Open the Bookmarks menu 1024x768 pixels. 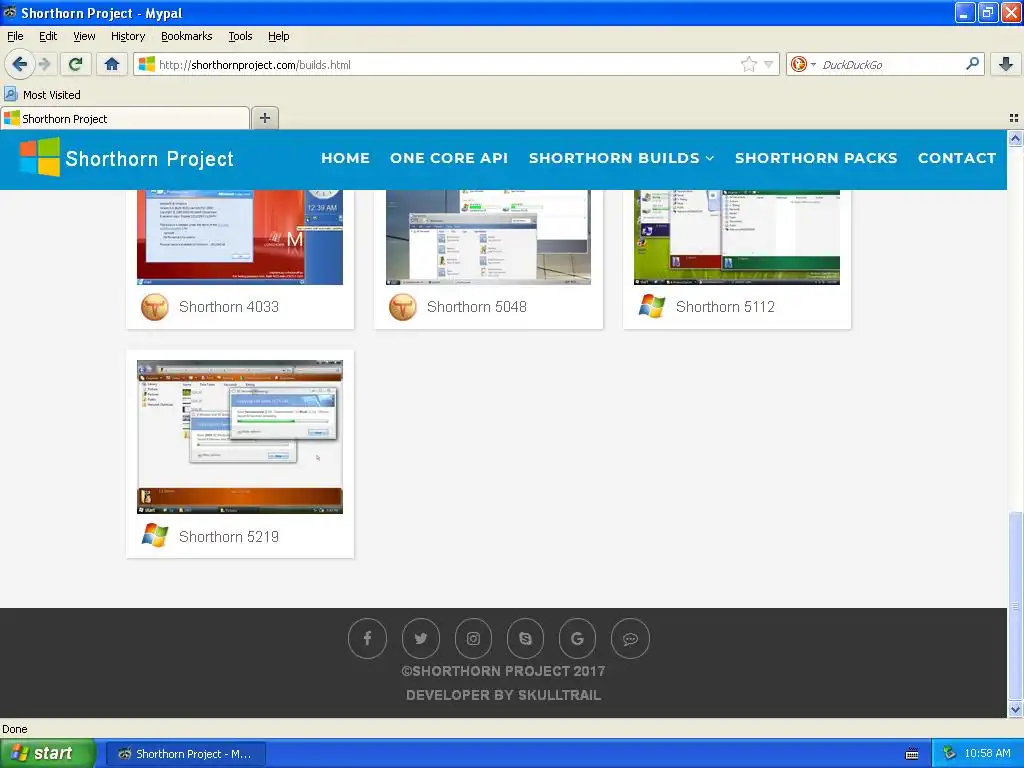[187, 36]
